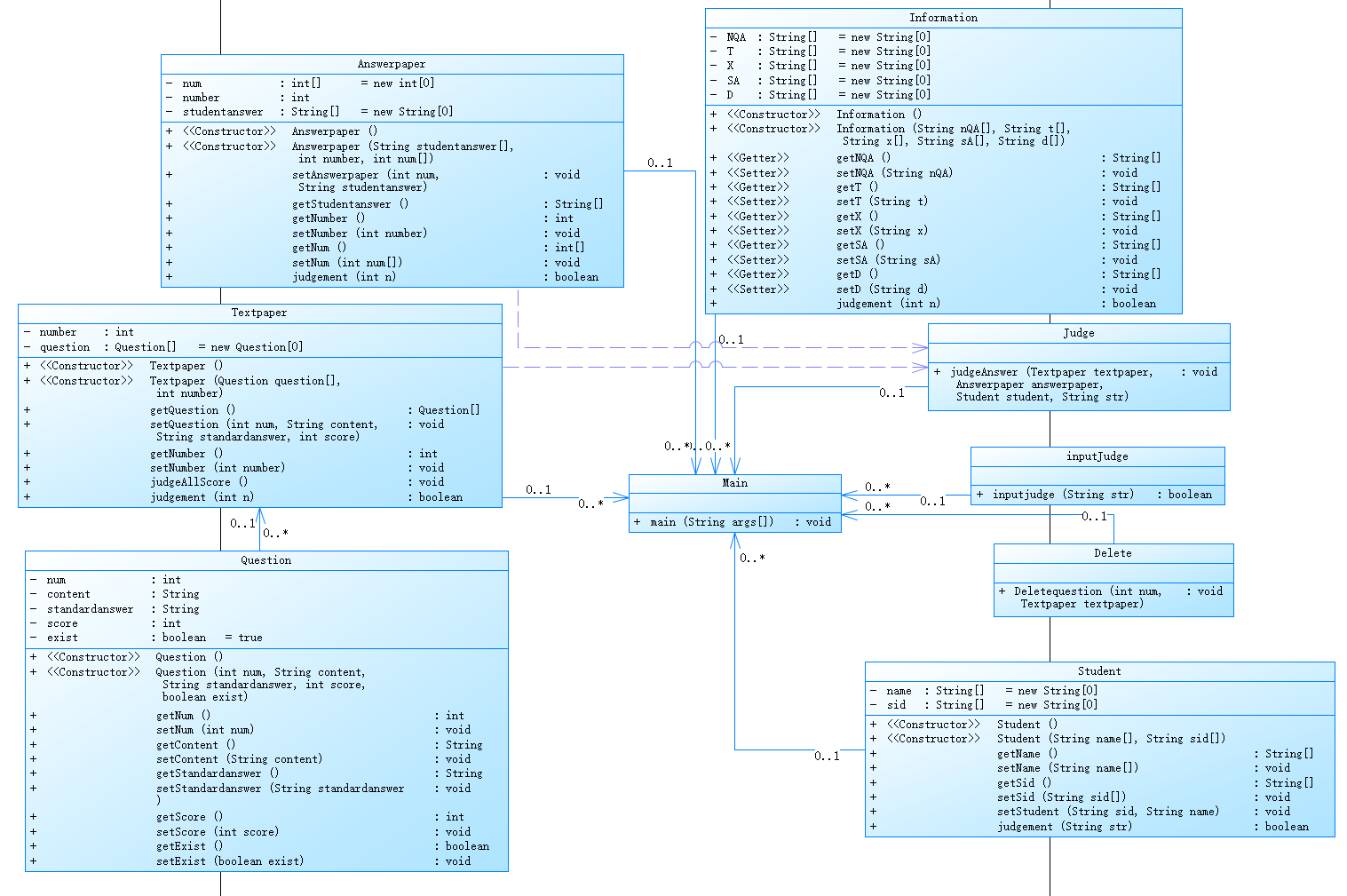1347x896 pixels.
Task: Select "judgement (int n)" in Information class
Action: [888, 304]
